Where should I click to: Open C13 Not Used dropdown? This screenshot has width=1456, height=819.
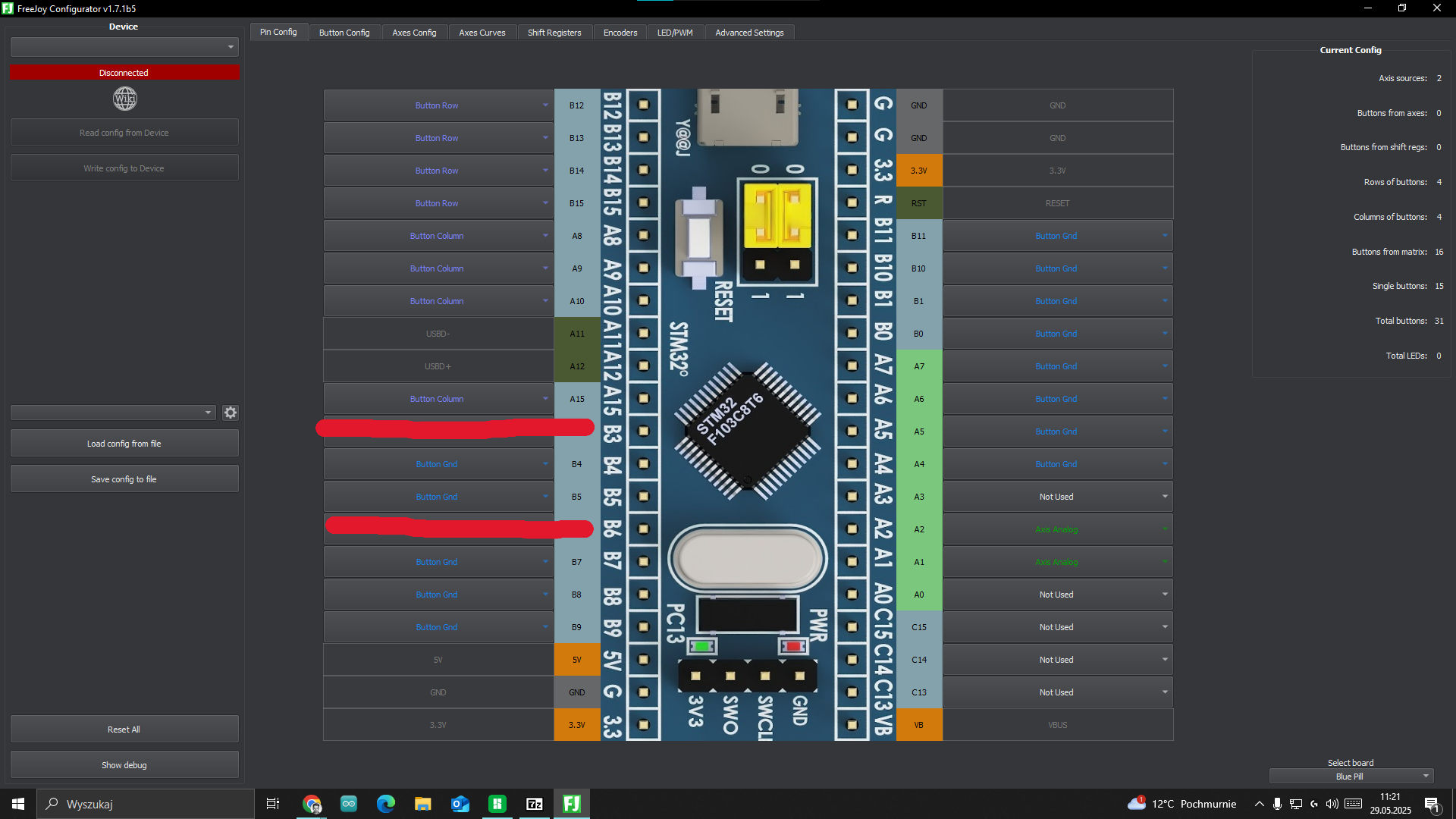point(1058,692)
